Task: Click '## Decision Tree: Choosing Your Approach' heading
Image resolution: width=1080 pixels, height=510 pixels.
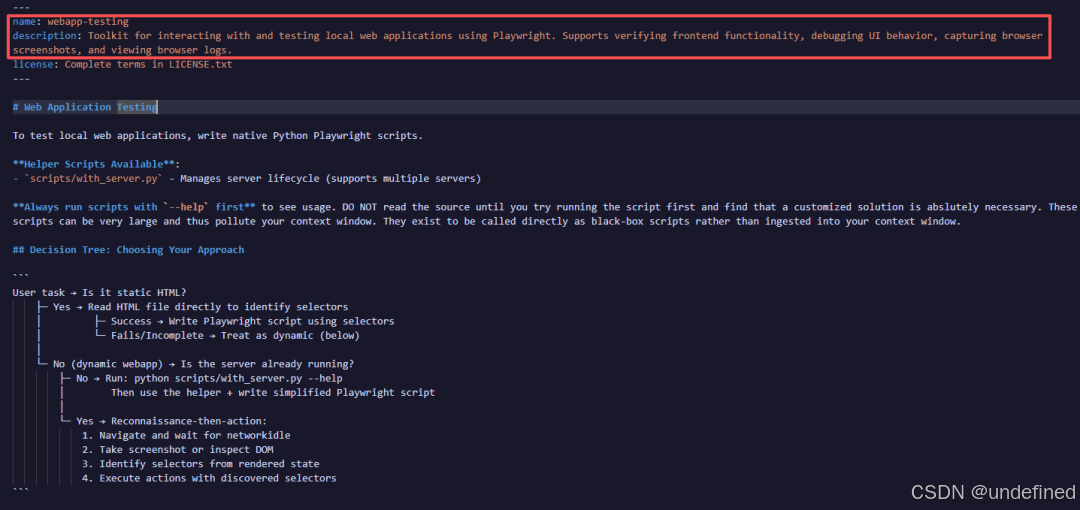Action: tap(128, 250)
